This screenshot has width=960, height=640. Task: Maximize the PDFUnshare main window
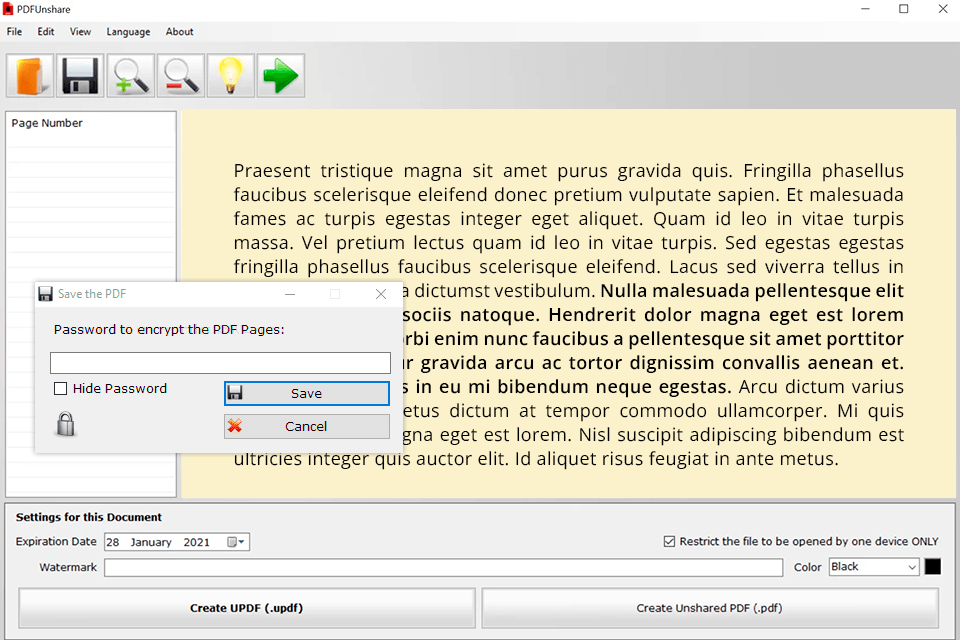(x=904, y=9)
